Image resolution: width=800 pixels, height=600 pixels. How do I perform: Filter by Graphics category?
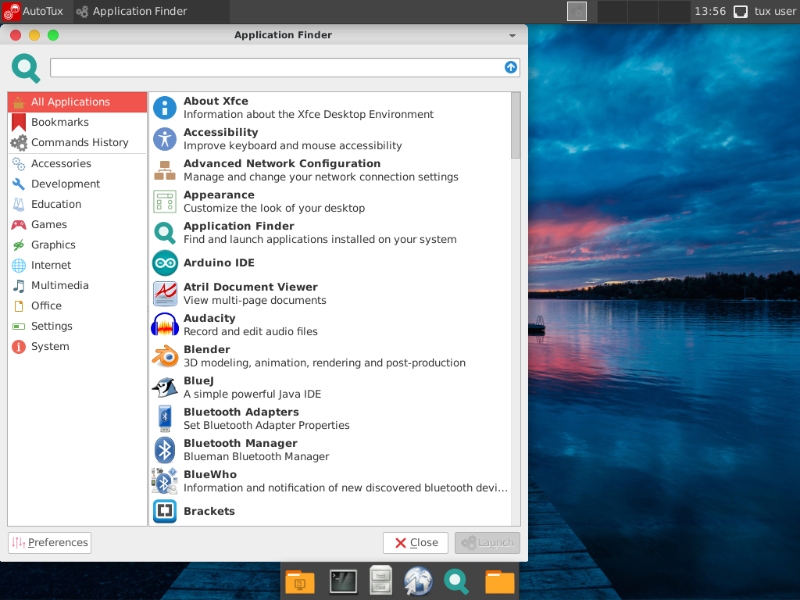point(78,245)
